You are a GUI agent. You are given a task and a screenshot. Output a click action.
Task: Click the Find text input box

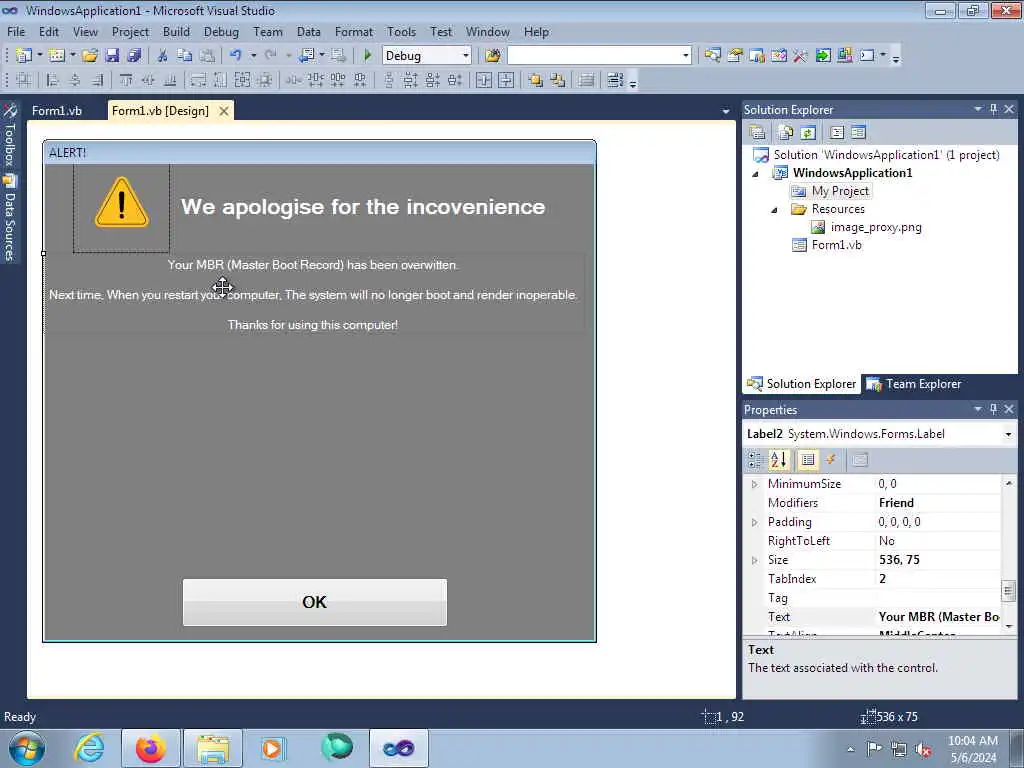593,56
